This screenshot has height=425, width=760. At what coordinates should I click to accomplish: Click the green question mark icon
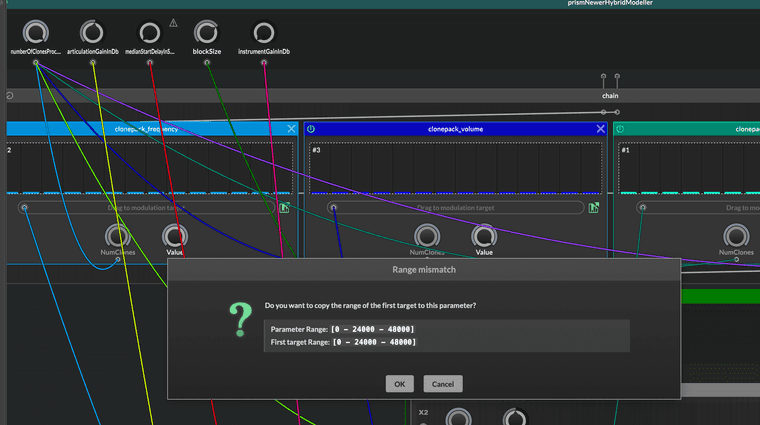240,319
